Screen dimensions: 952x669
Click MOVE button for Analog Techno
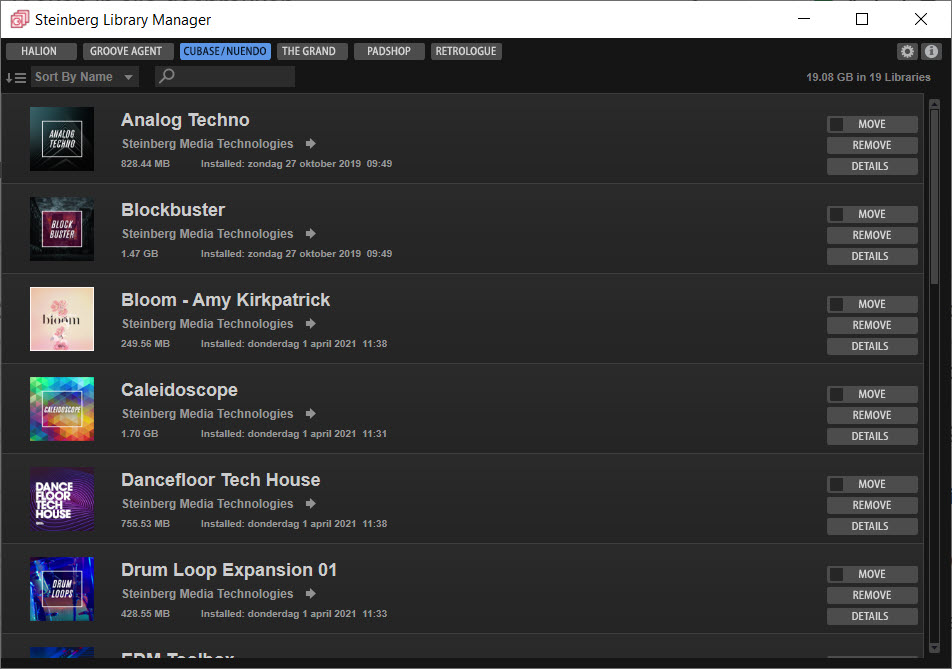pos(872,124)
